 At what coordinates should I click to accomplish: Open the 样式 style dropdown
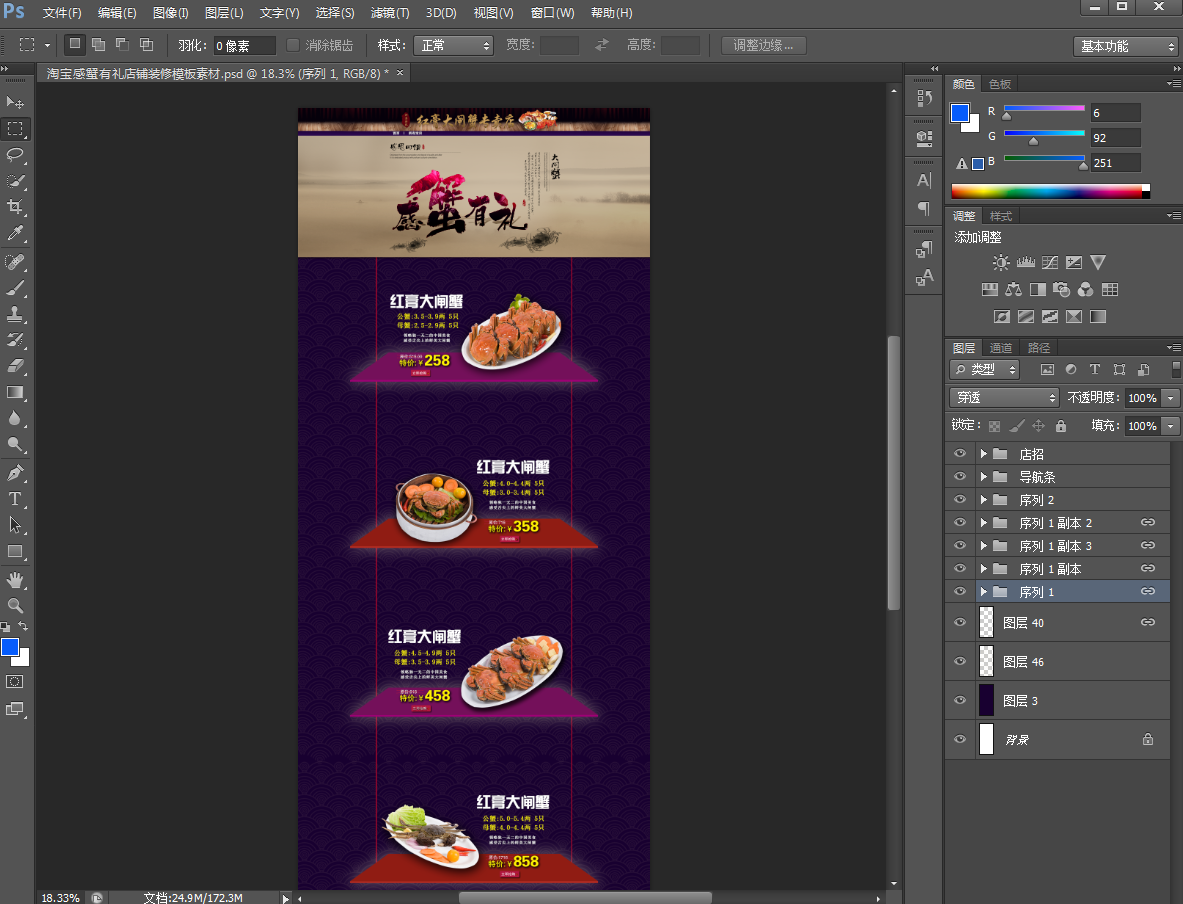455,46
